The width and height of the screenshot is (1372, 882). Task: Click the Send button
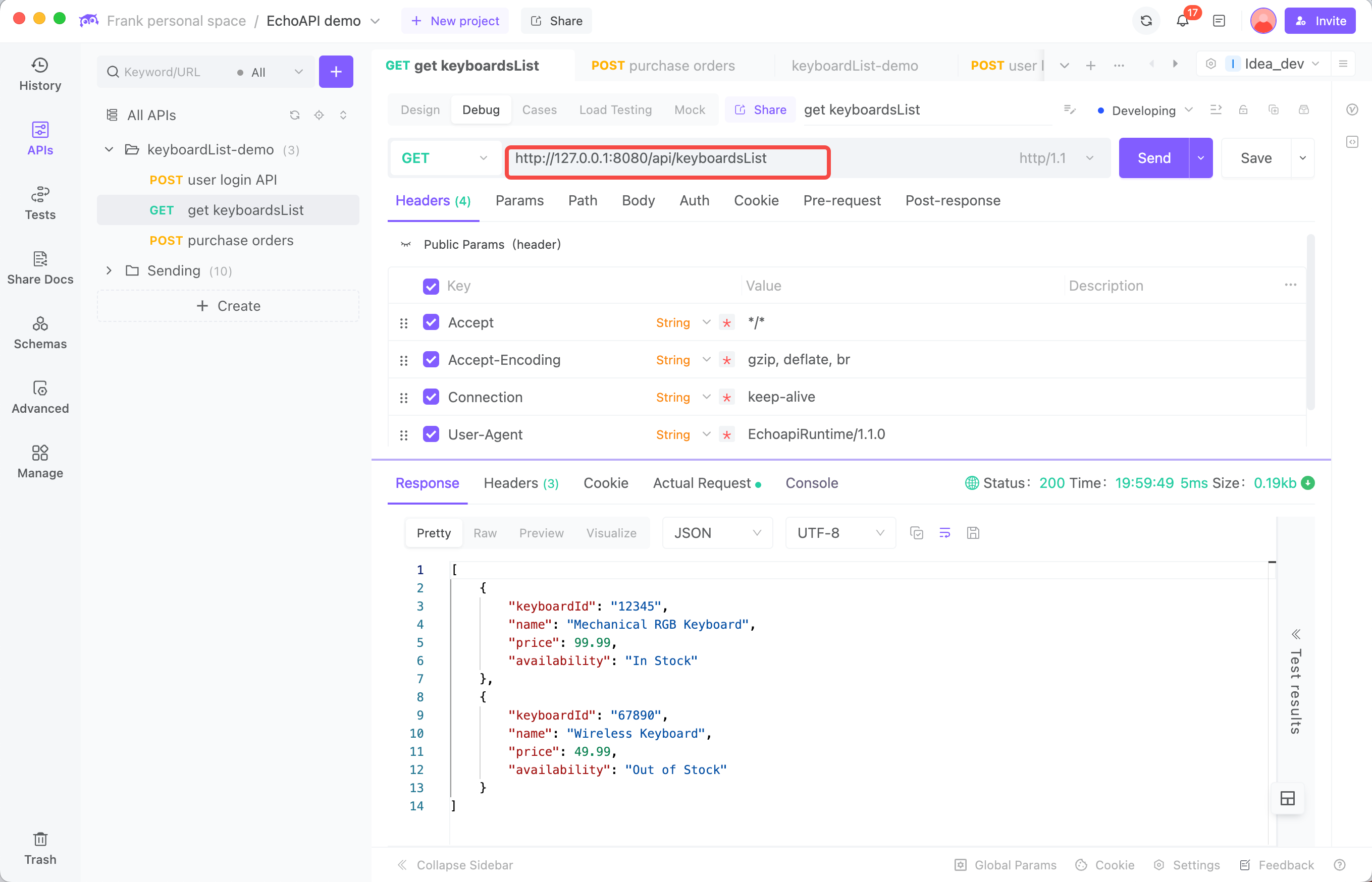point(1154,158)
